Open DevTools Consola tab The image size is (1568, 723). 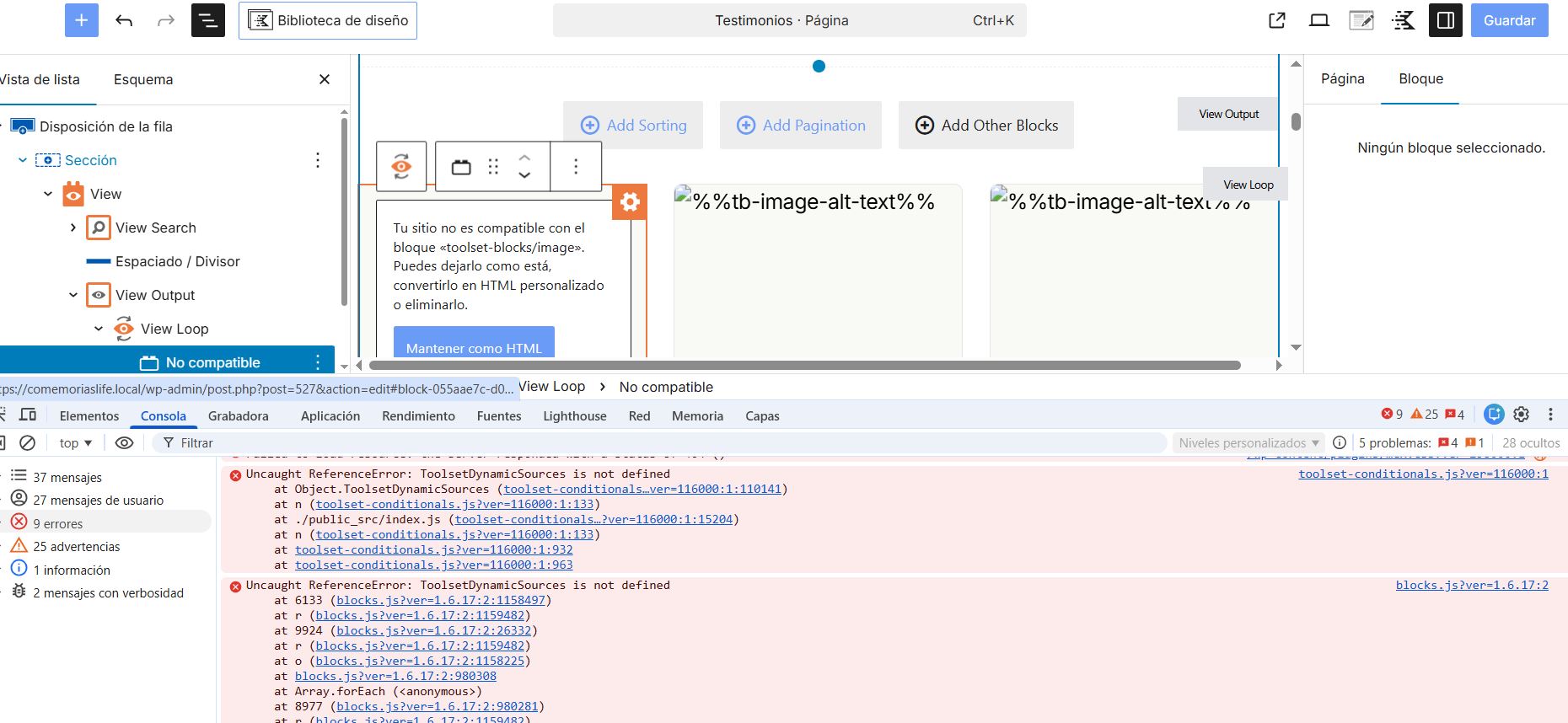pyautogui.click(x=164, y=415)
